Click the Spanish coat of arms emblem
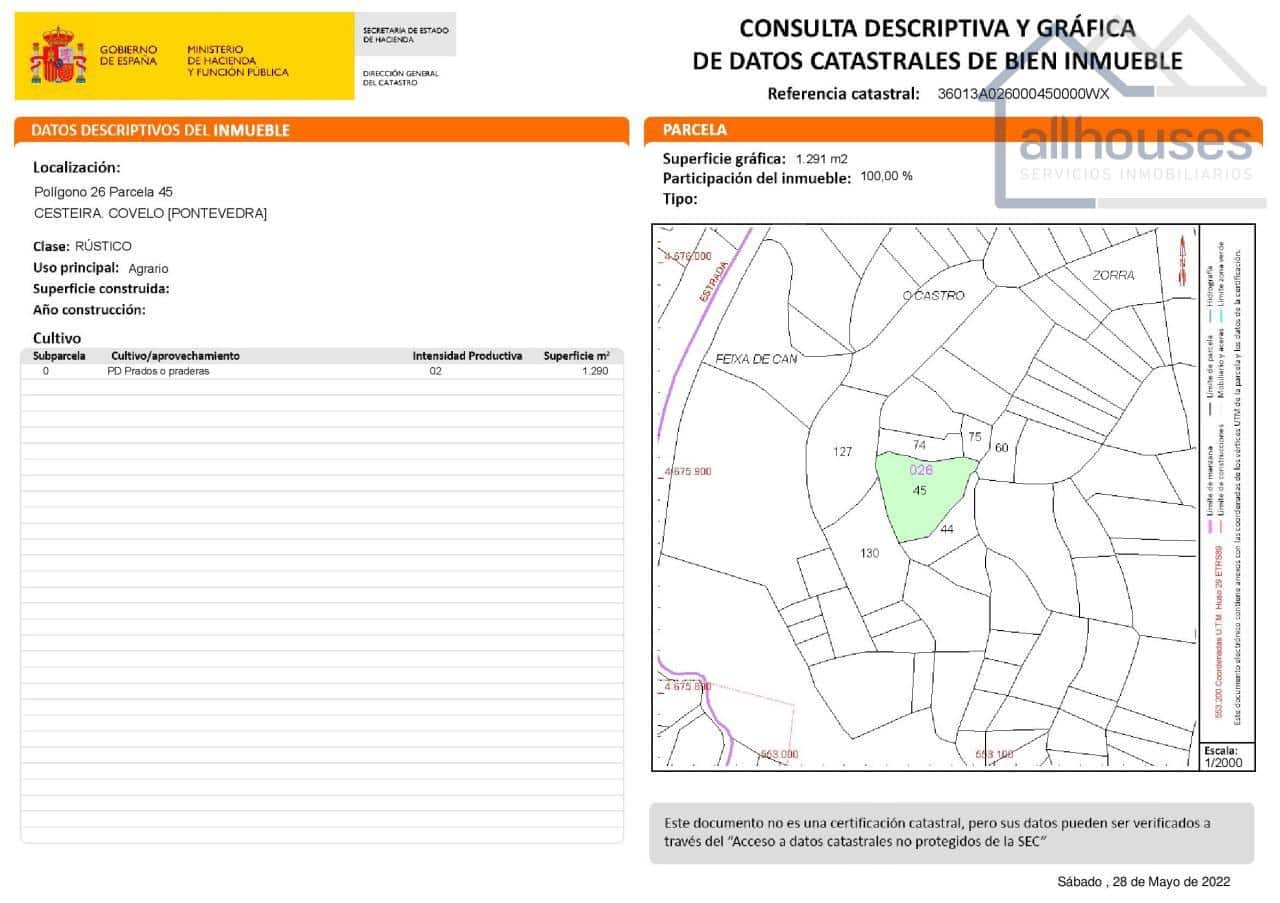 [x=55, y=52]
